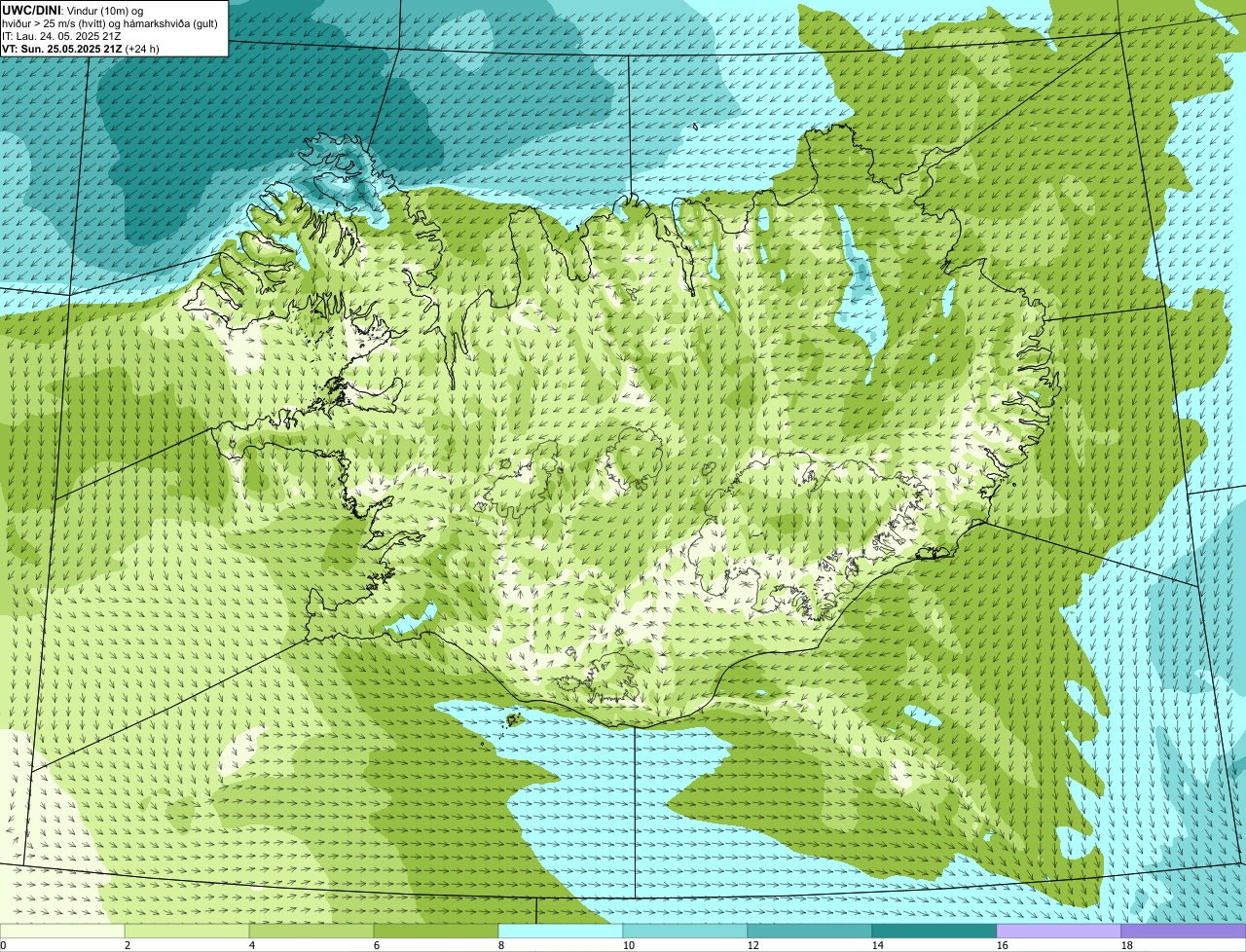
Task: Click the legend scale label "14"
Action: point(878,945)
